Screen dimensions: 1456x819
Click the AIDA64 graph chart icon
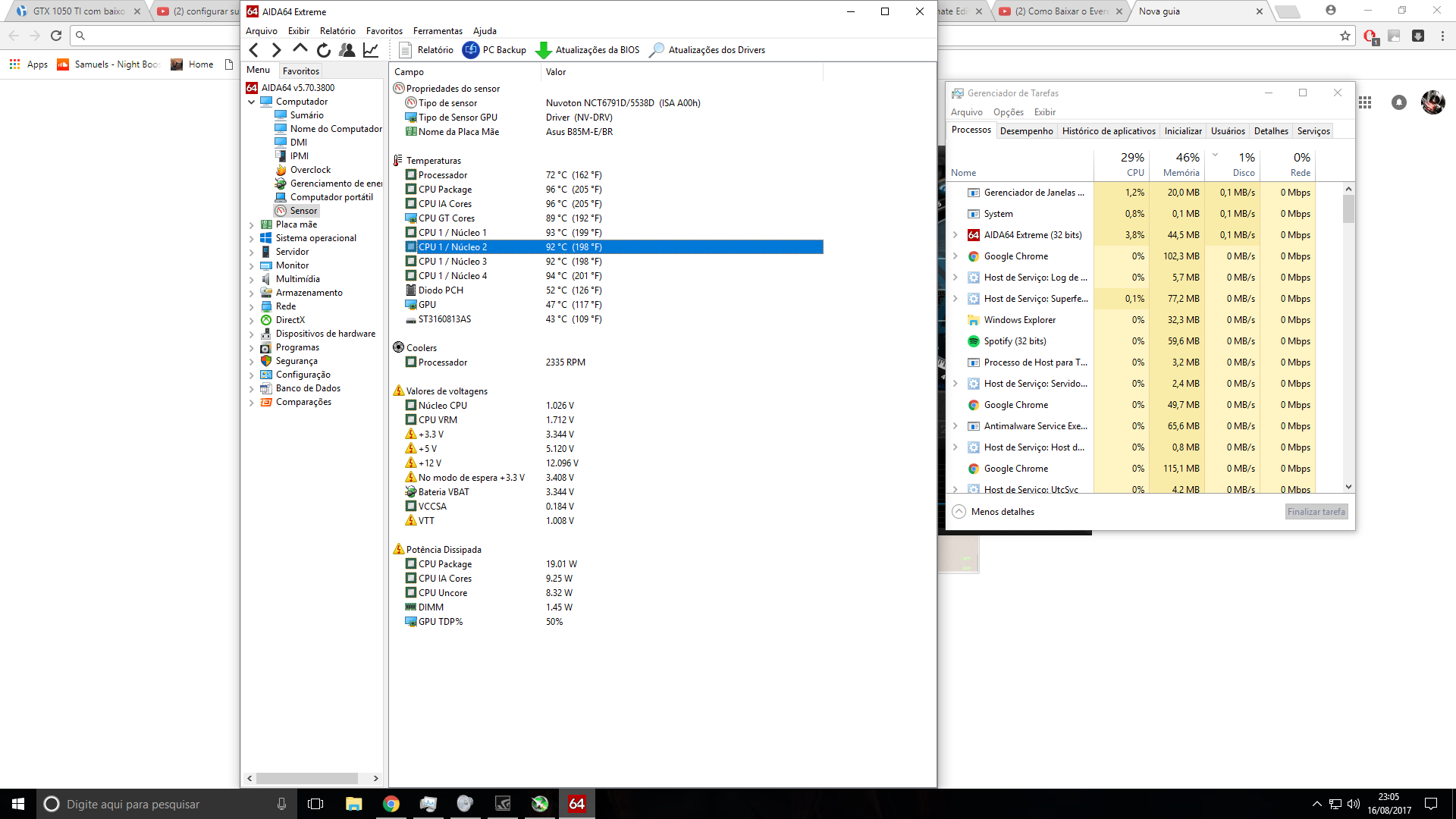[371, 50]
